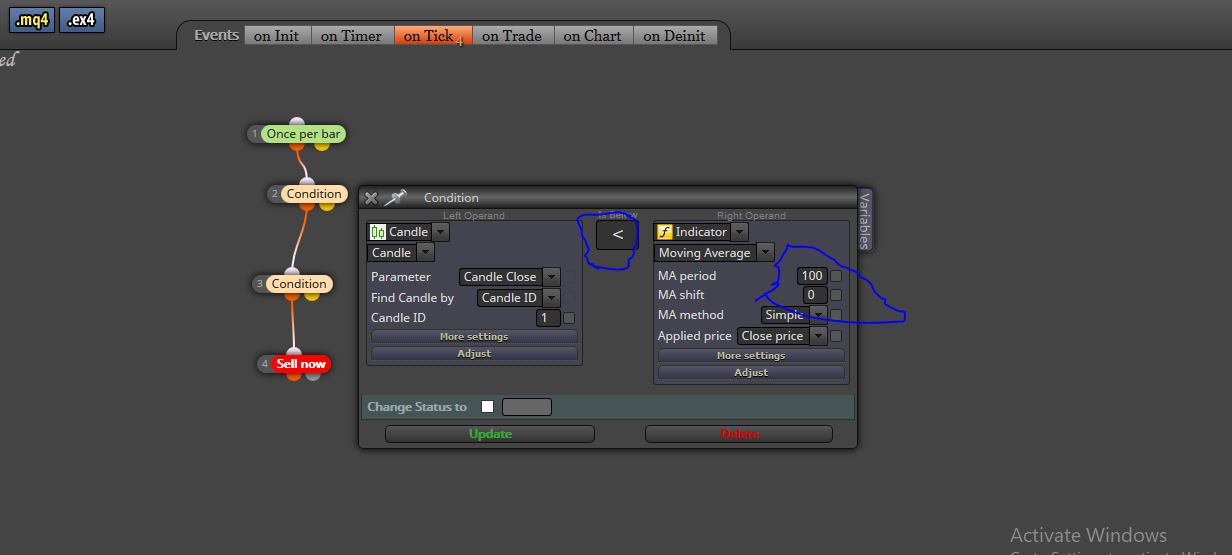Click input connector atop Sell now block

(x=294, y=352)
